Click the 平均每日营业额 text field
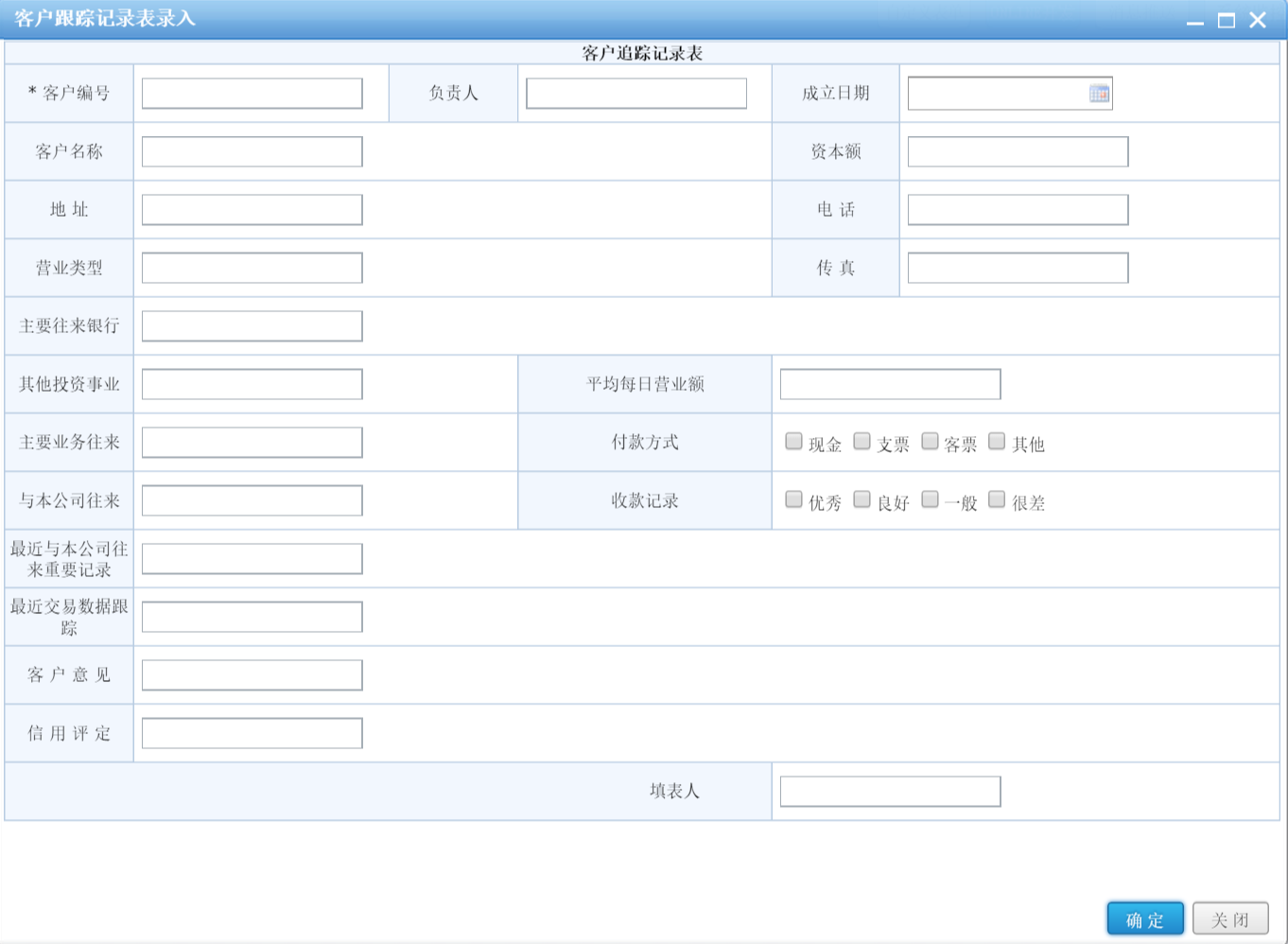1288x944 pixels. click(890, 384)
